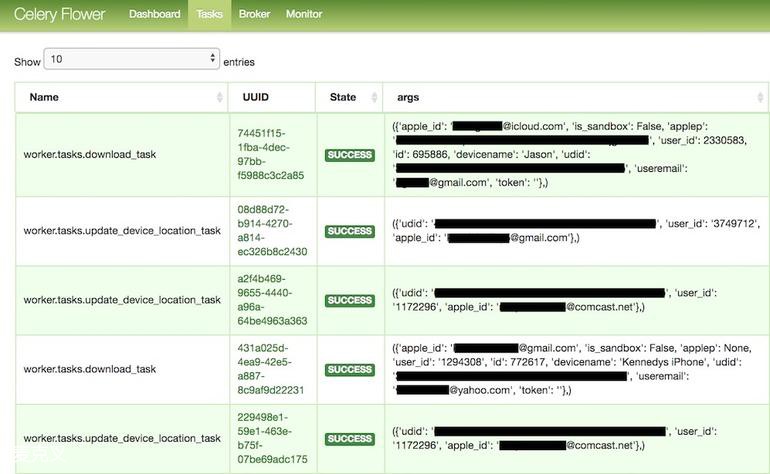The height and width of the screenshot is (474, 770).
Task: Open task UUID 74451f15-1fba-4dec link
Action: pyautogui.click(x=271, y=154)
